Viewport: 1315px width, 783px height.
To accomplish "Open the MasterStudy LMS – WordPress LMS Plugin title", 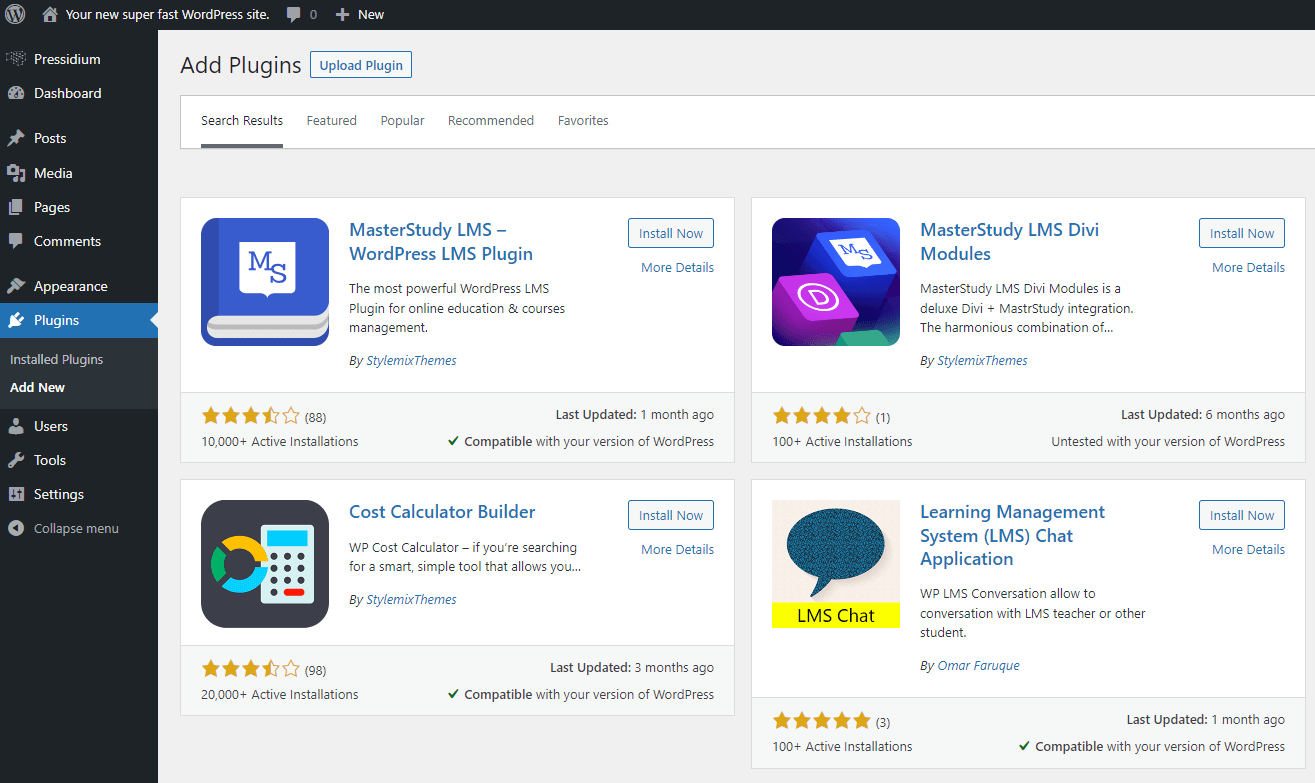I will point(441,242).
